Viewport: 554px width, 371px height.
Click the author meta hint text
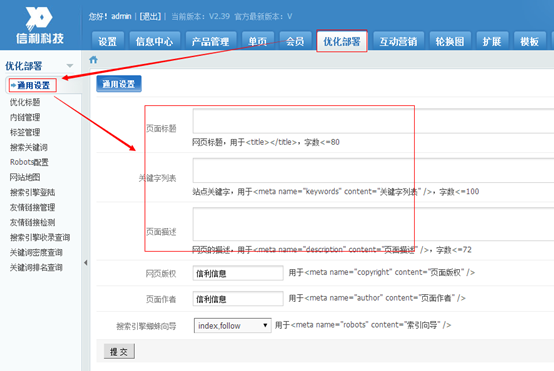377,298
